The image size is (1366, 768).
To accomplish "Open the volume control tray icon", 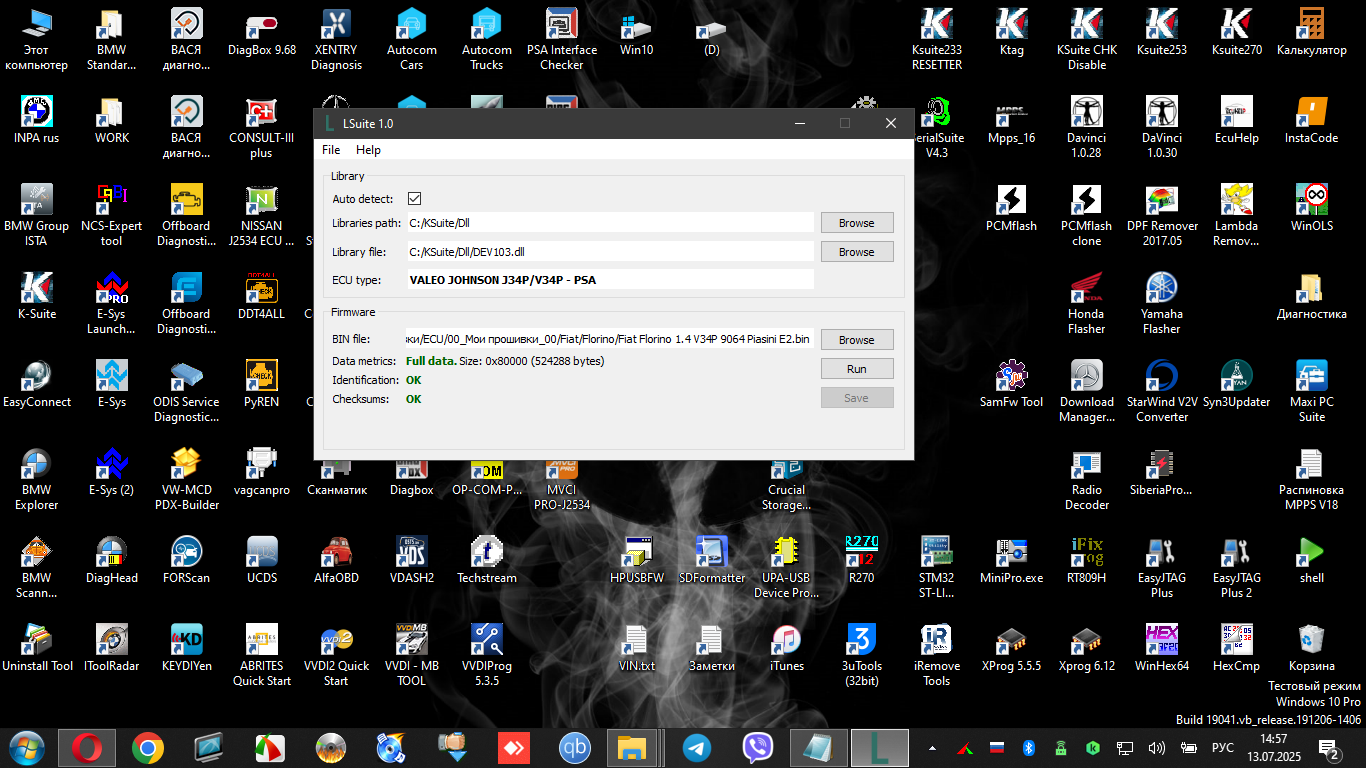I will (1157, 748).
